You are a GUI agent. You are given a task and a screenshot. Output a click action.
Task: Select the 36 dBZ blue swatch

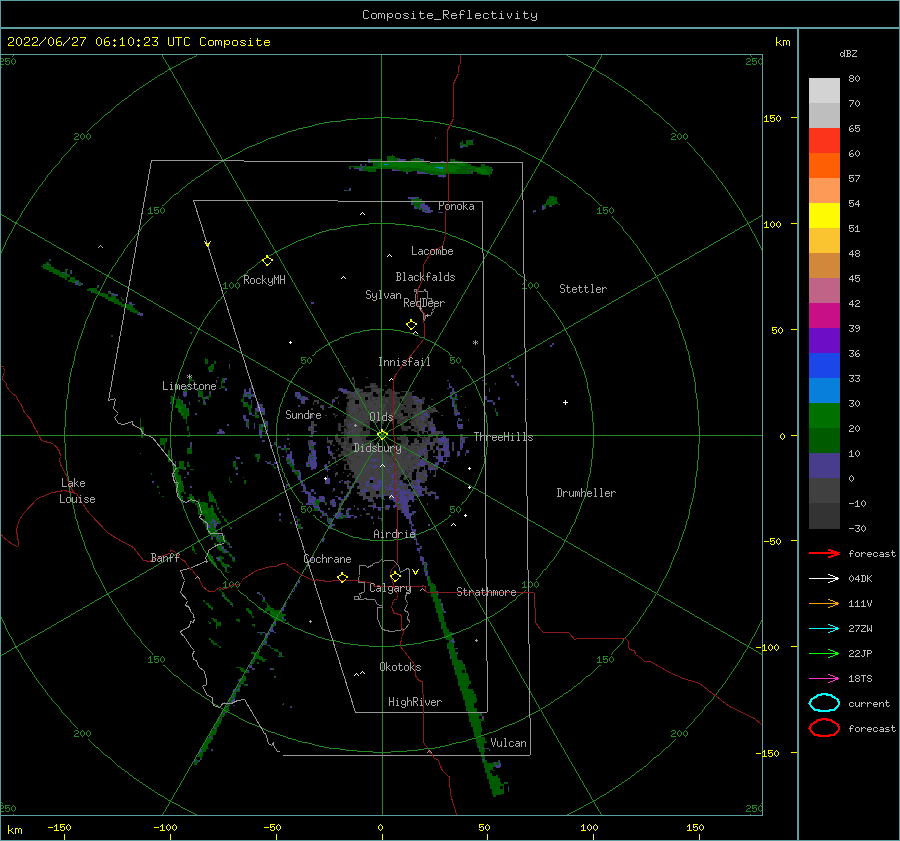coord(824,365)
